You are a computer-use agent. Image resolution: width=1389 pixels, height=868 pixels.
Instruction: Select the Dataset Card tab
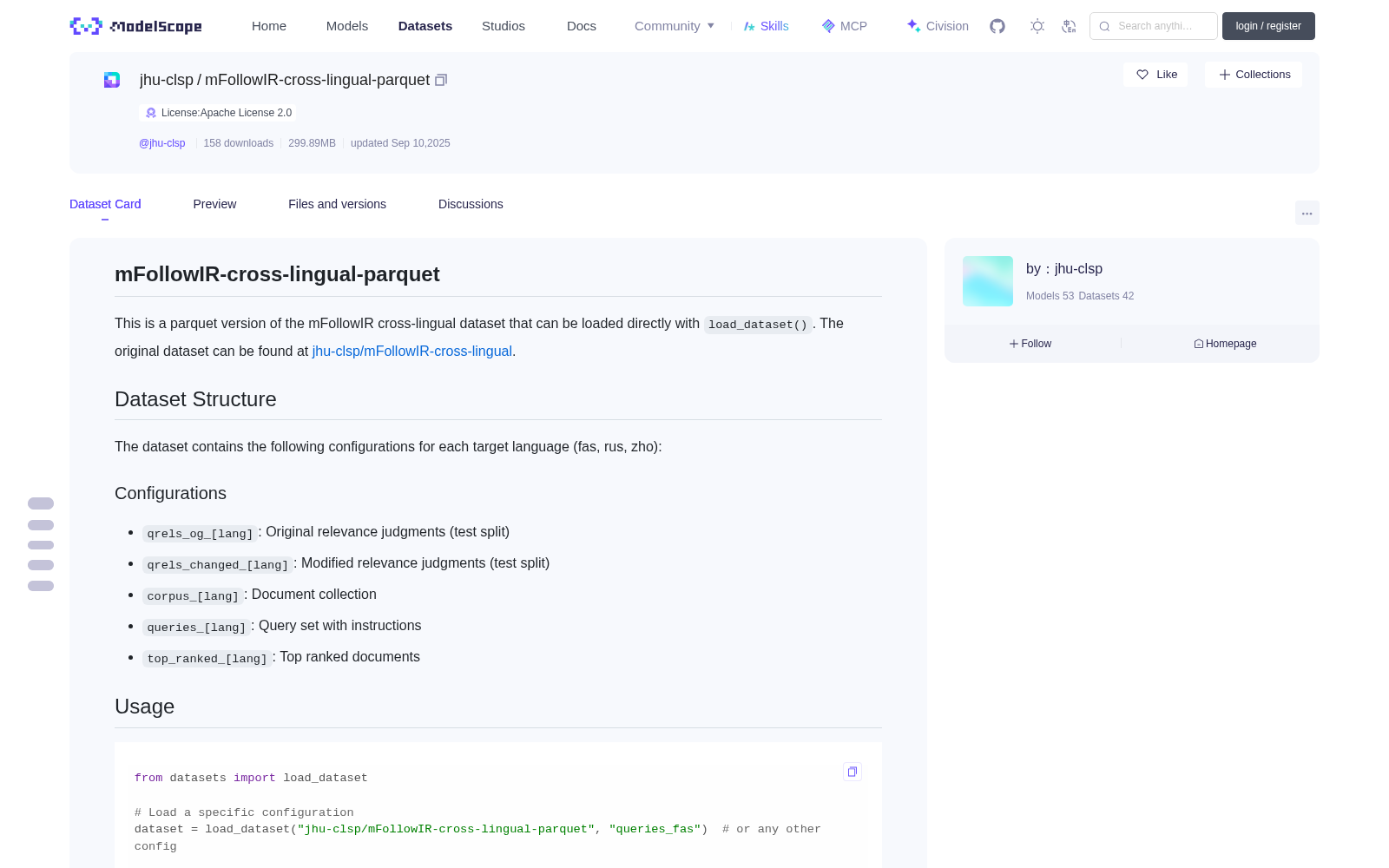click(105, 204)
